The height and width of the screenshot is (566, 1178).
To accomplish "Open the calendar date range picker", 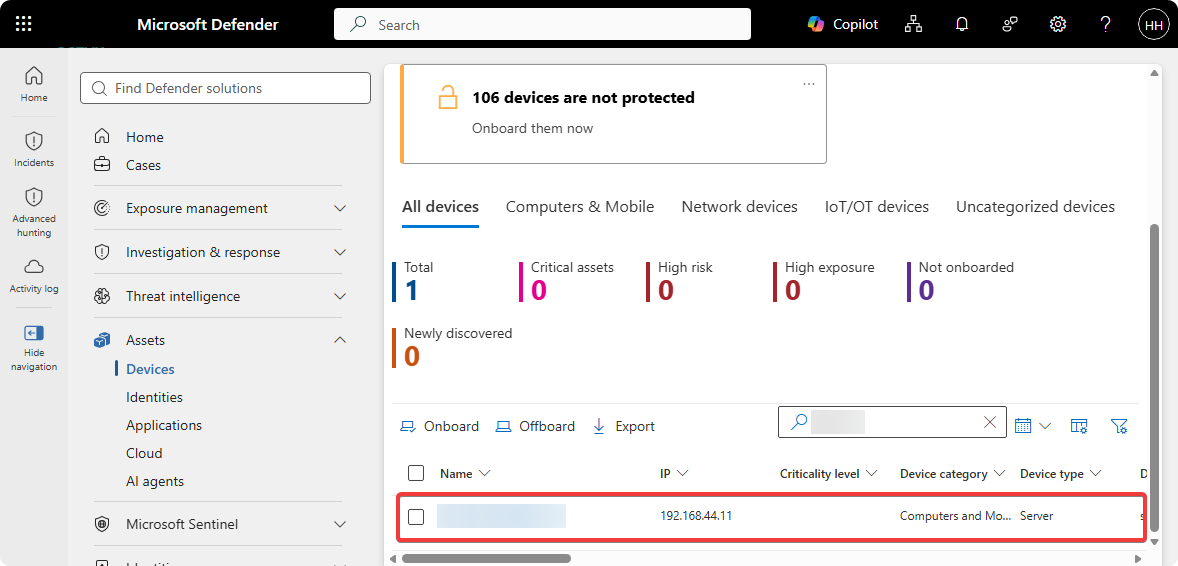I will tap(1032, 425).
